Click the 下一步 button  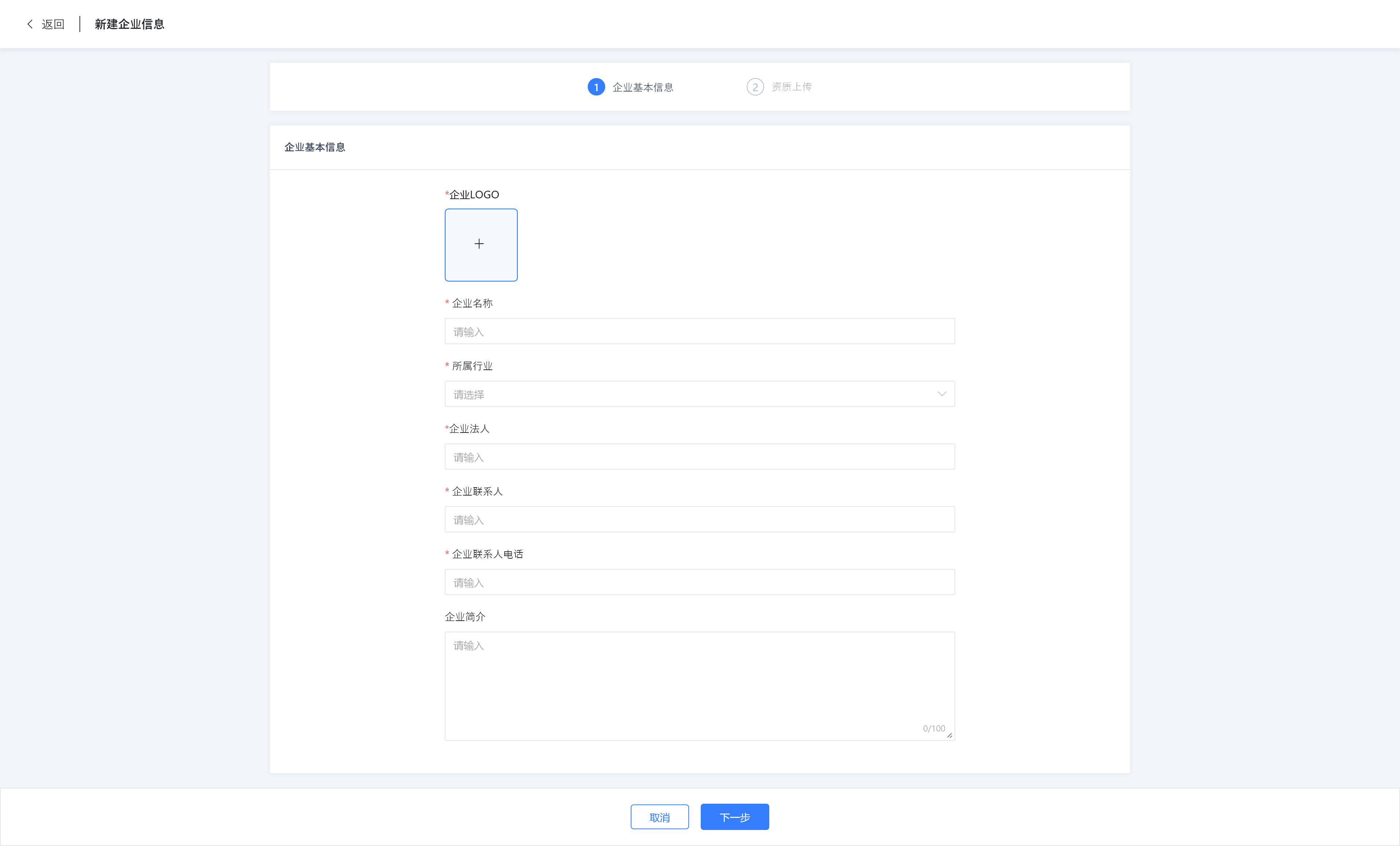[x=735, y=817]
